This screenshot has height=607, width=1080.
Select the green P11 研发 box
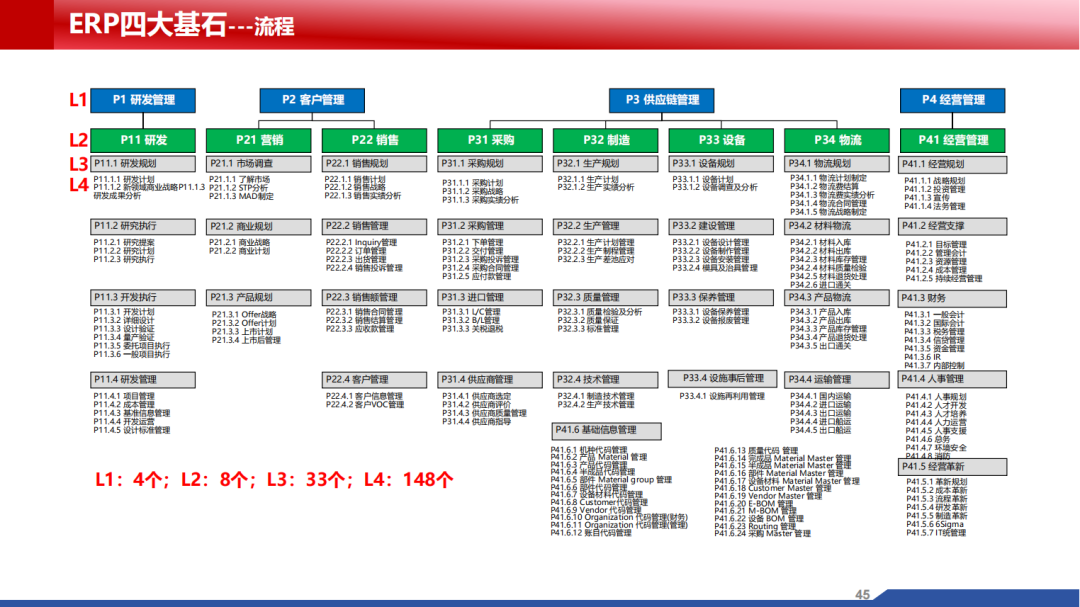click(x=143, y=140)
